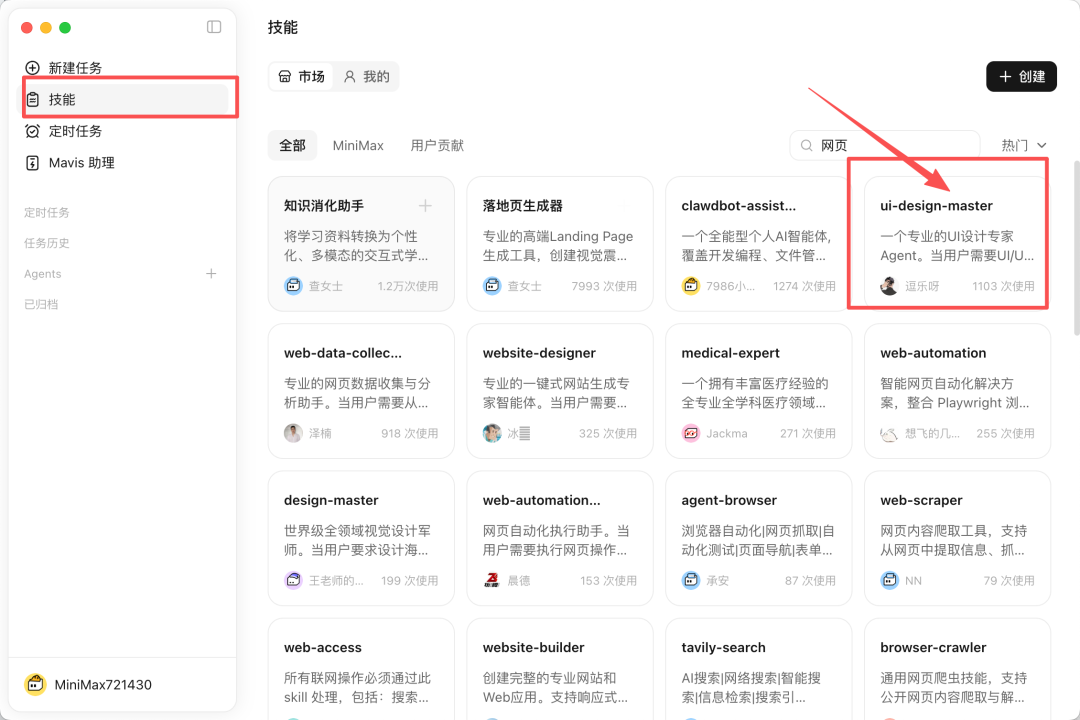This screenshot has height=720, width=1080.
Task: Open the tavily-search skill card title
Action: tap(723, 648)
